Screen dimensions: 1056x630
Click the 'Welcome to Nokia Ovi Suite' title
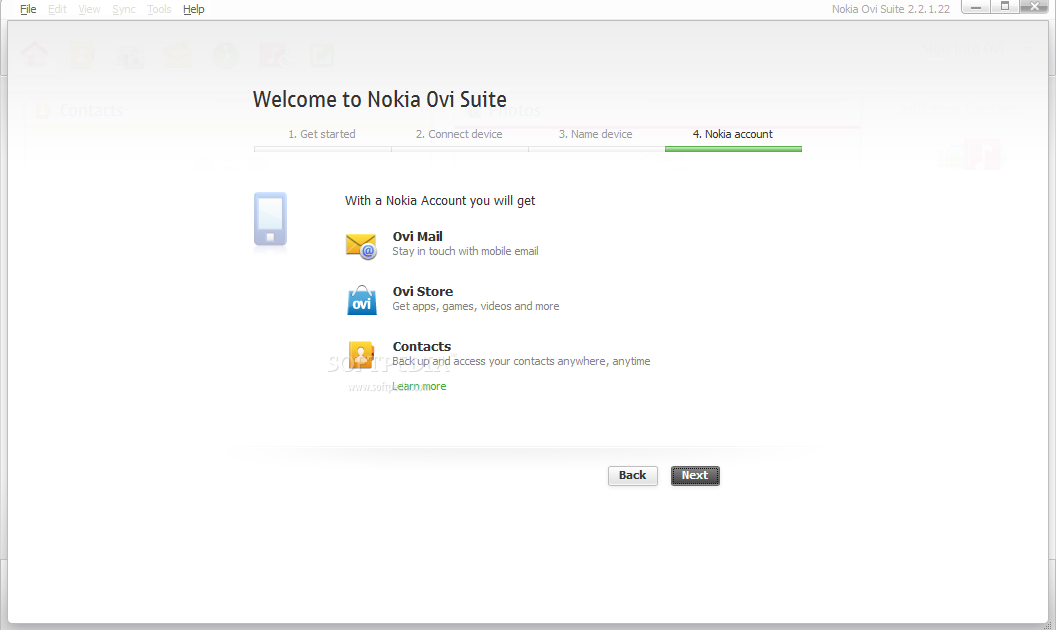point(380,100)
